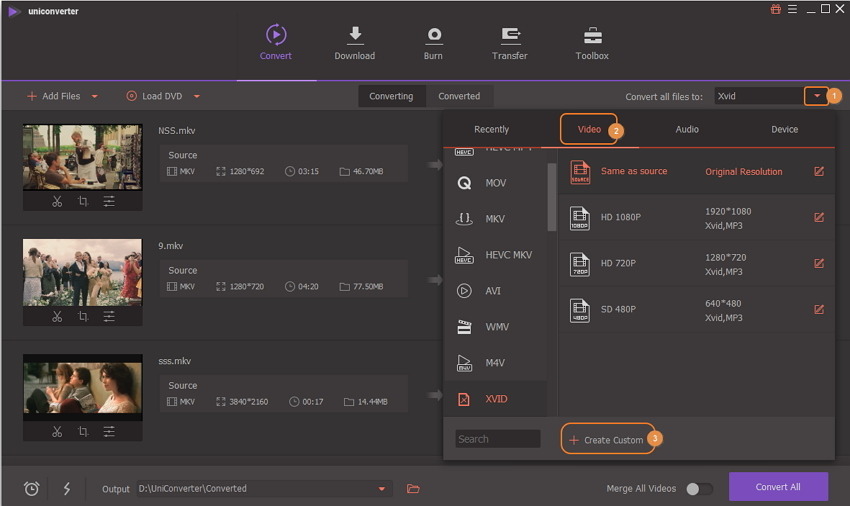Click the Convert All button
Image resolution: width=850 pixels, height=506 pixels.
point(778,487)
